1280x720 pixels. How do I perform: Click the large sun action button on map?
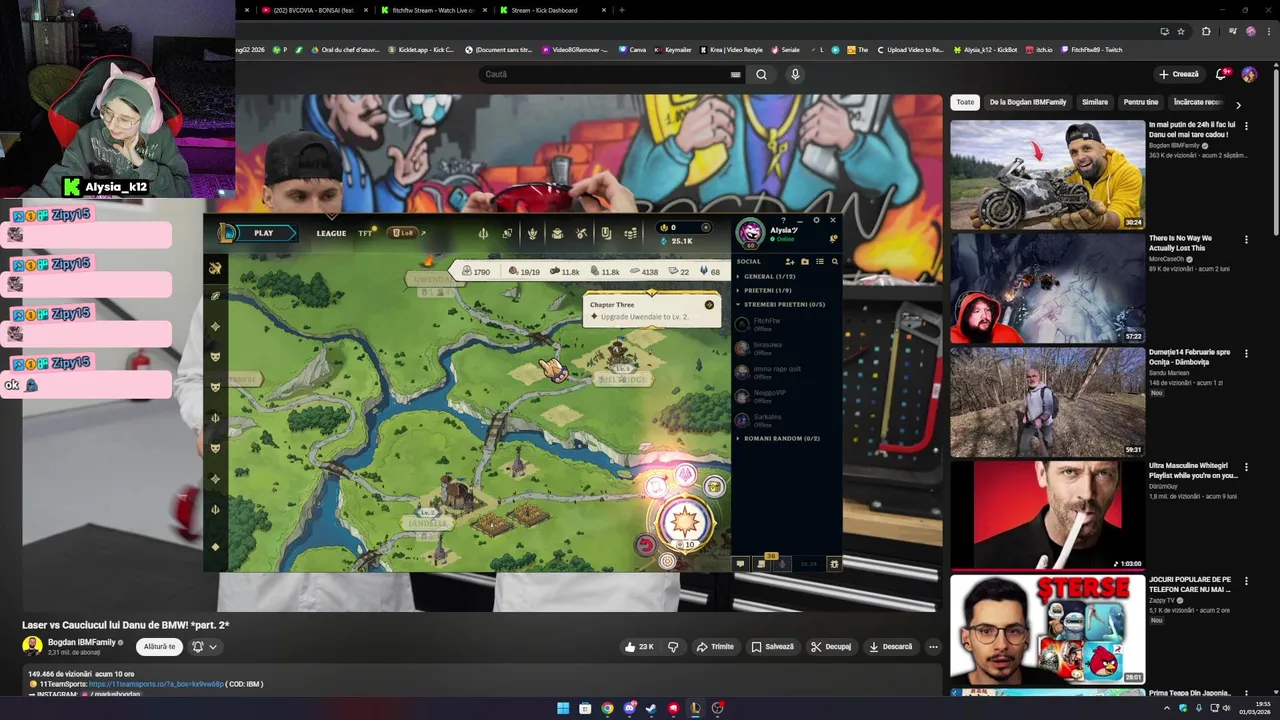tap(685, 521)
